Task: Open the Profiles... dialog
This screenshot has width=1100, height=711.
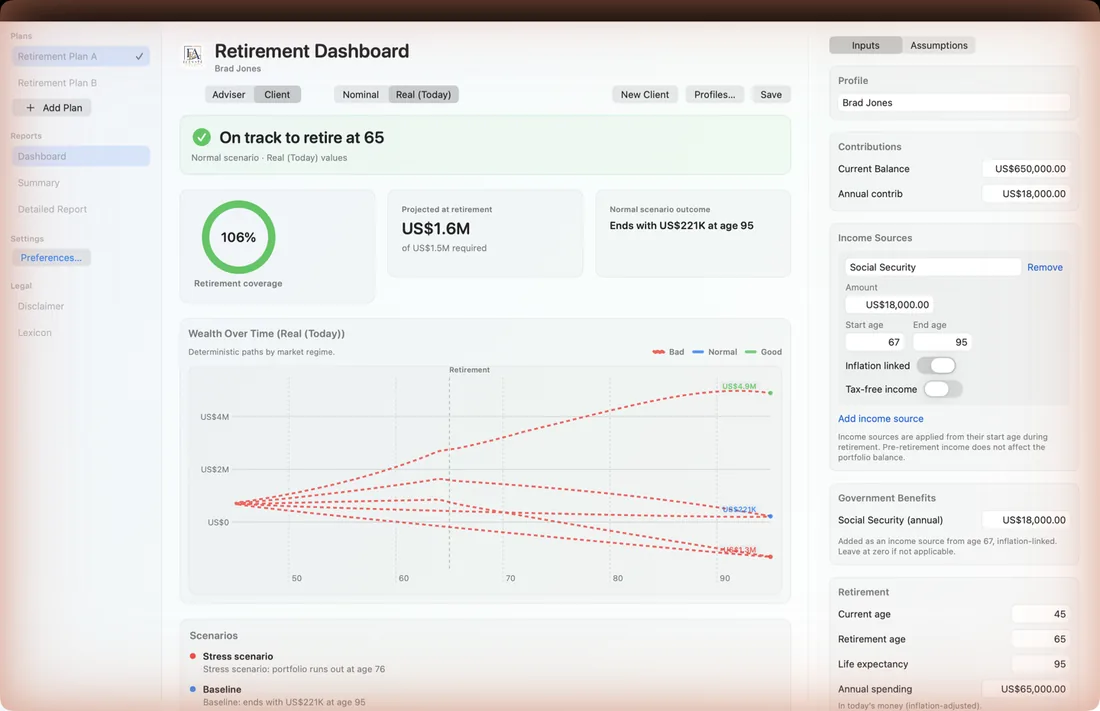Action: tap(715, 94)
